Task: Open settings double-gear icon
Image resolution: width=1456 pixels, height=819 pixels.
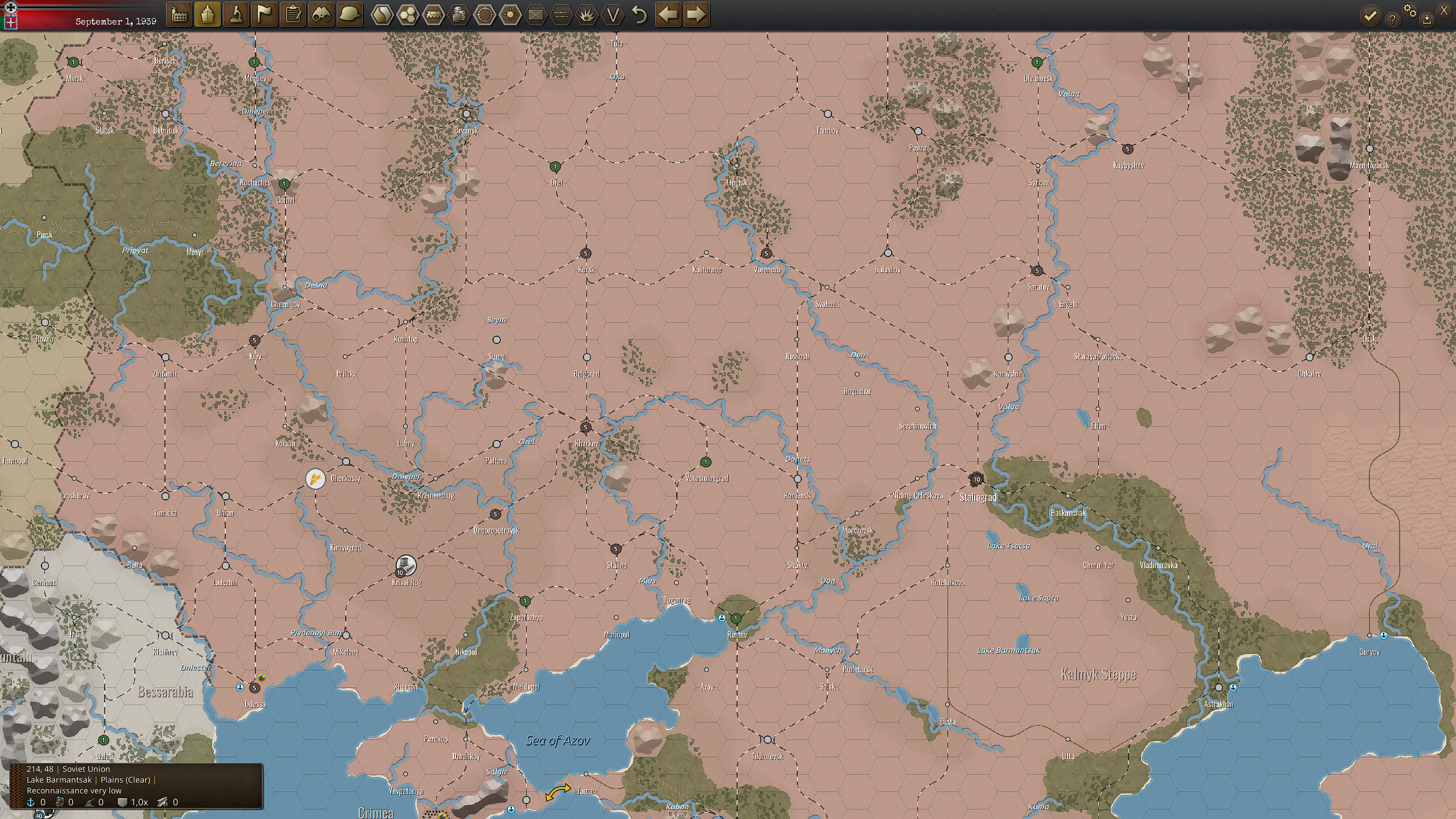Action: (1410, 11)
